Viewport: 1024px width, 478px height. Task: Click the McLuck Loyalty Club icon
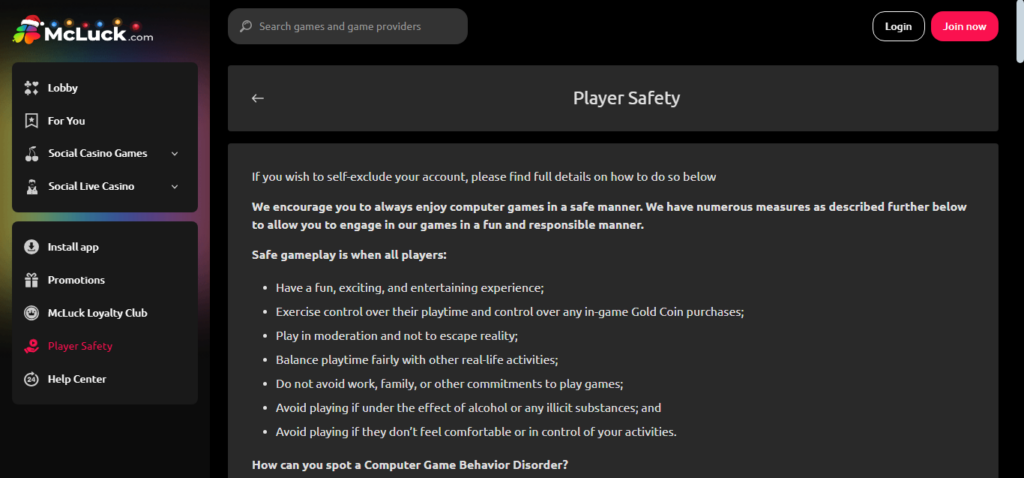pos(31,313)
